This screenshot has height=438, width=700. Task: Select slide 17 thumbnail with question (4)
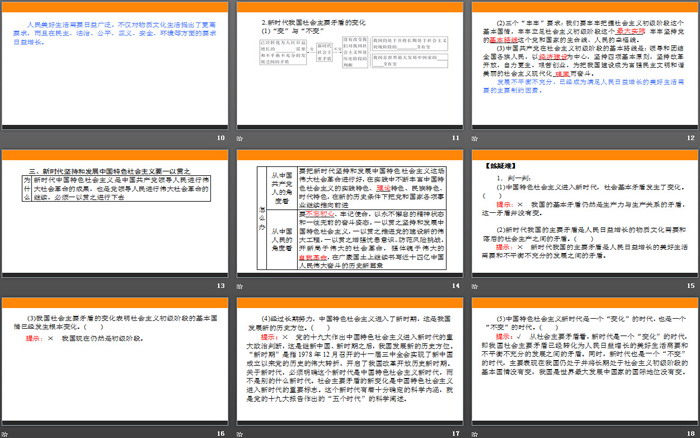click(349, 358)
